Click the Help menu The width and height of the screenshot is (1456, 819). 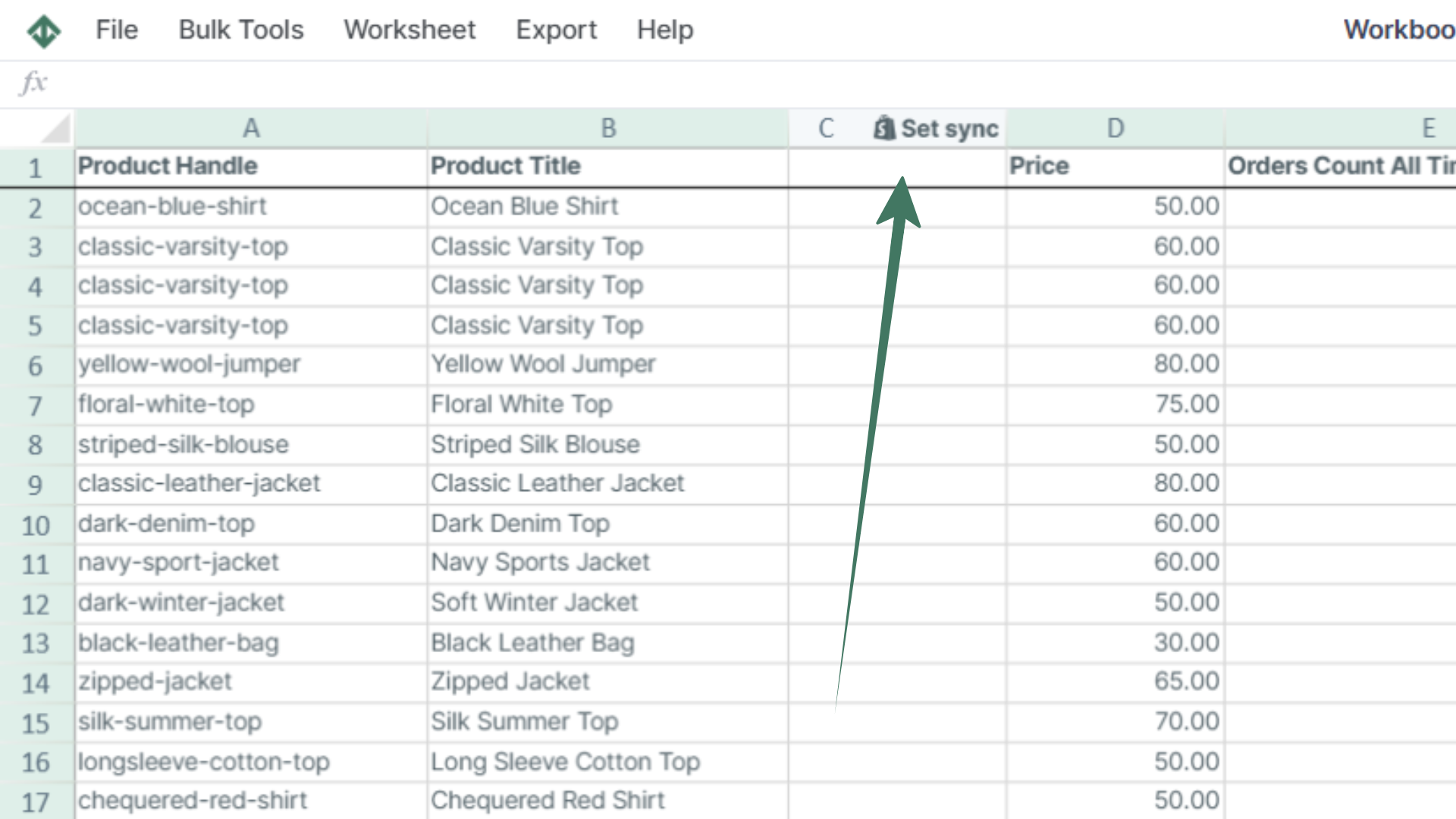click(665, 30)
